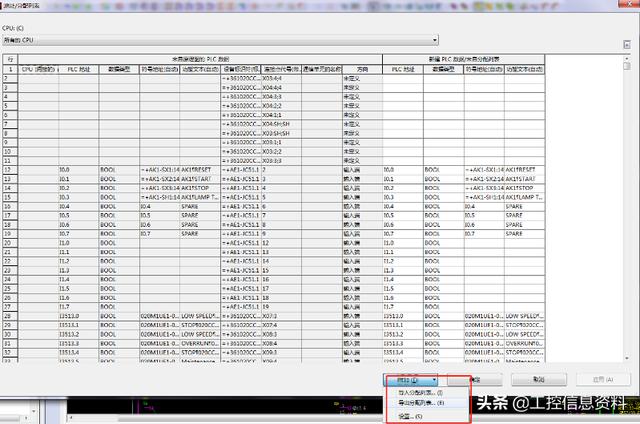Select right-side STOP function text in row 14
The width and height of the screenshot is (640, 424).
(x=524, y=188)
